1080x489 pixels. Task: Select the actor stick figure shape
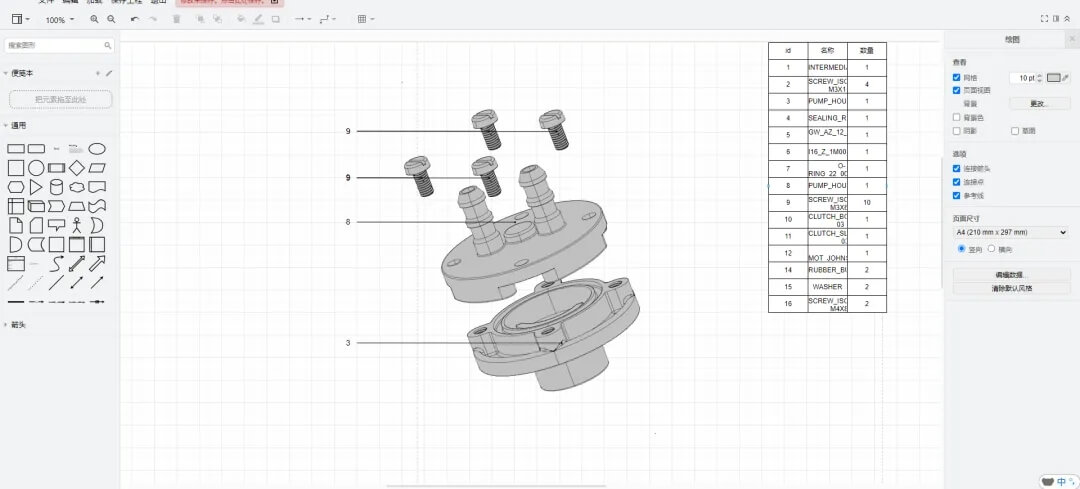click(x=76, y=225)
